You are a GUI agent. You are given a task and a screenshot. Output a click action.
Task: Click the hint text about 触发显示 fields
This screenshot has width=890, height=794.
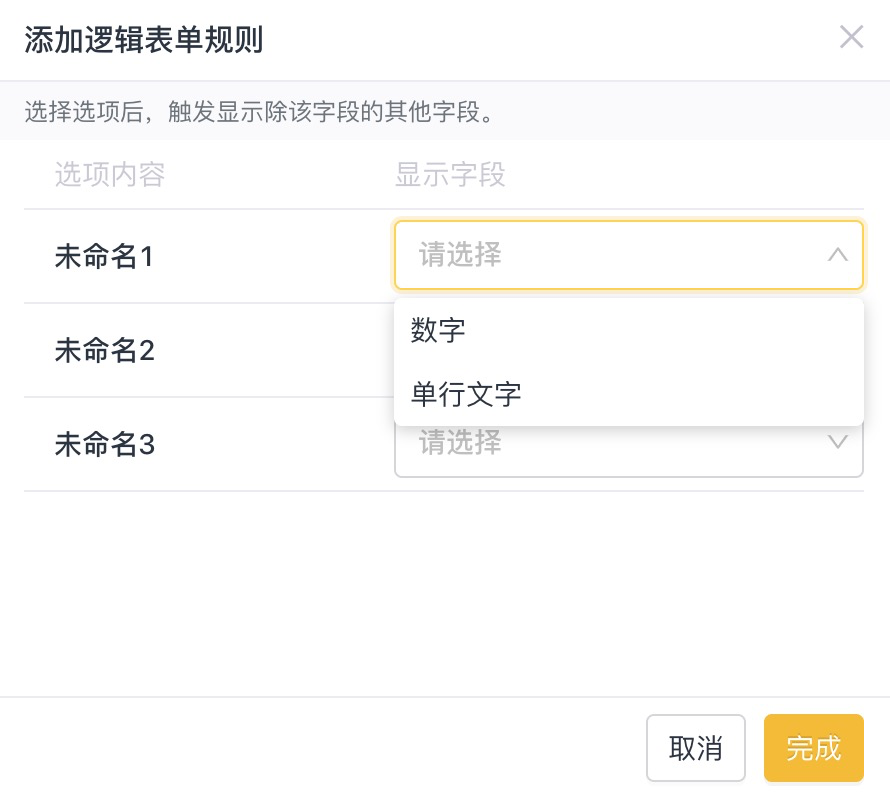pyautogui.click(x=260, y=111)
